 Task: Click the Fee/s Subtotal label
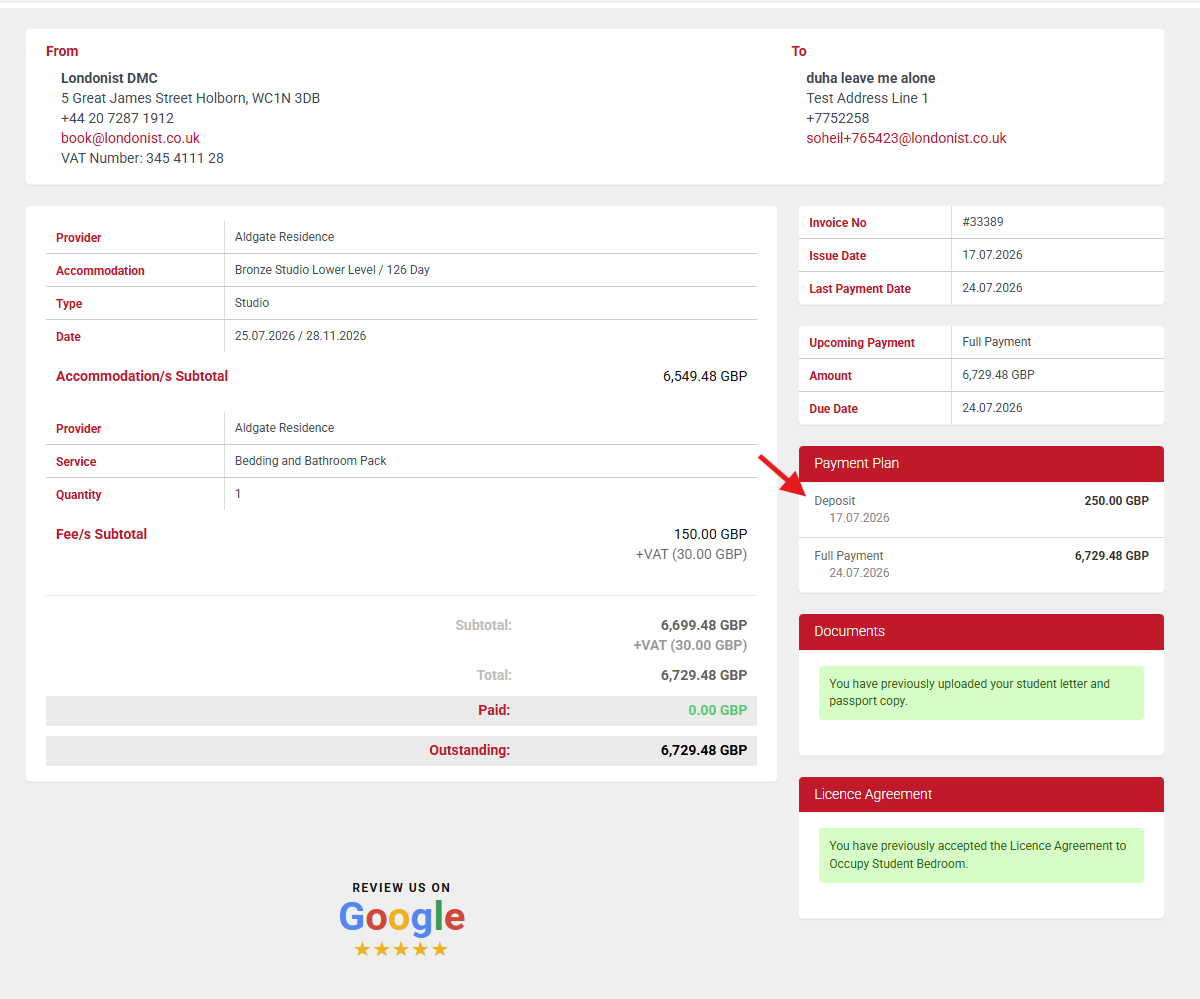point(101,534)
